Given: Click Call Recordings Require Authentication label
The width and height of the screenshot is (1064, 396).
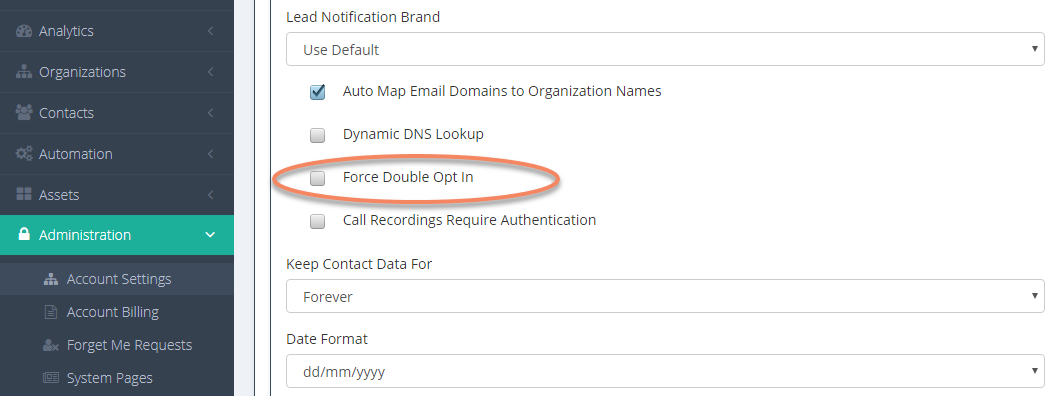Looking at the screenshot, I should (470, 220).
